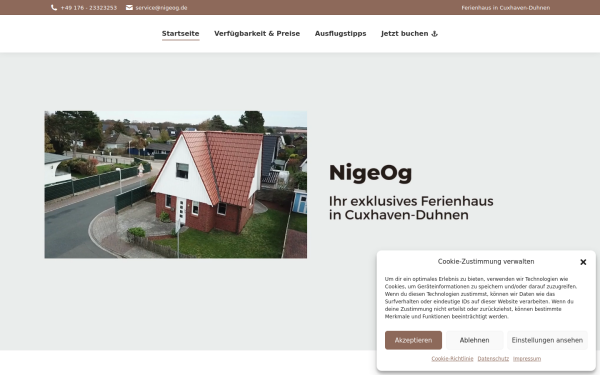Accept cookies with Akzeptieren button
Image resolution: width=600 pixels, height=375 pixels.
413,340
